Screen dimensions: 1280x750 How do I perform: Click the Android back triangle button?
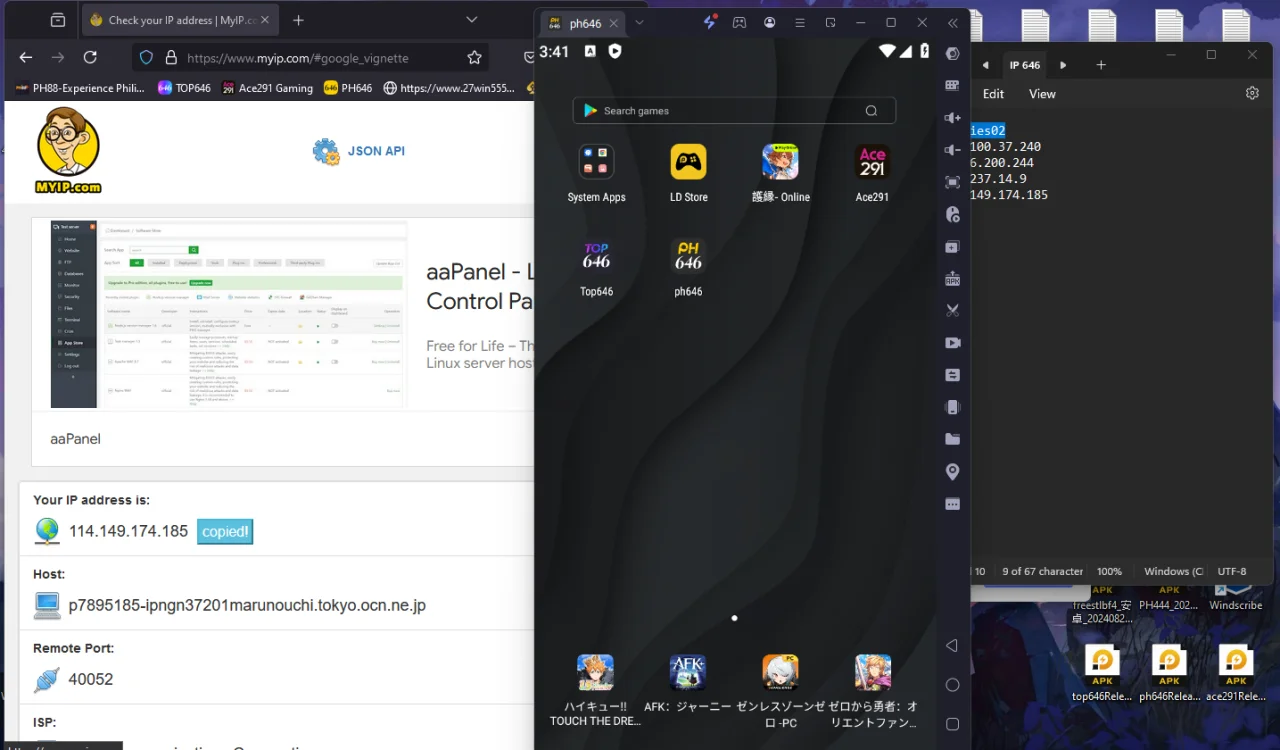(952, 646)
